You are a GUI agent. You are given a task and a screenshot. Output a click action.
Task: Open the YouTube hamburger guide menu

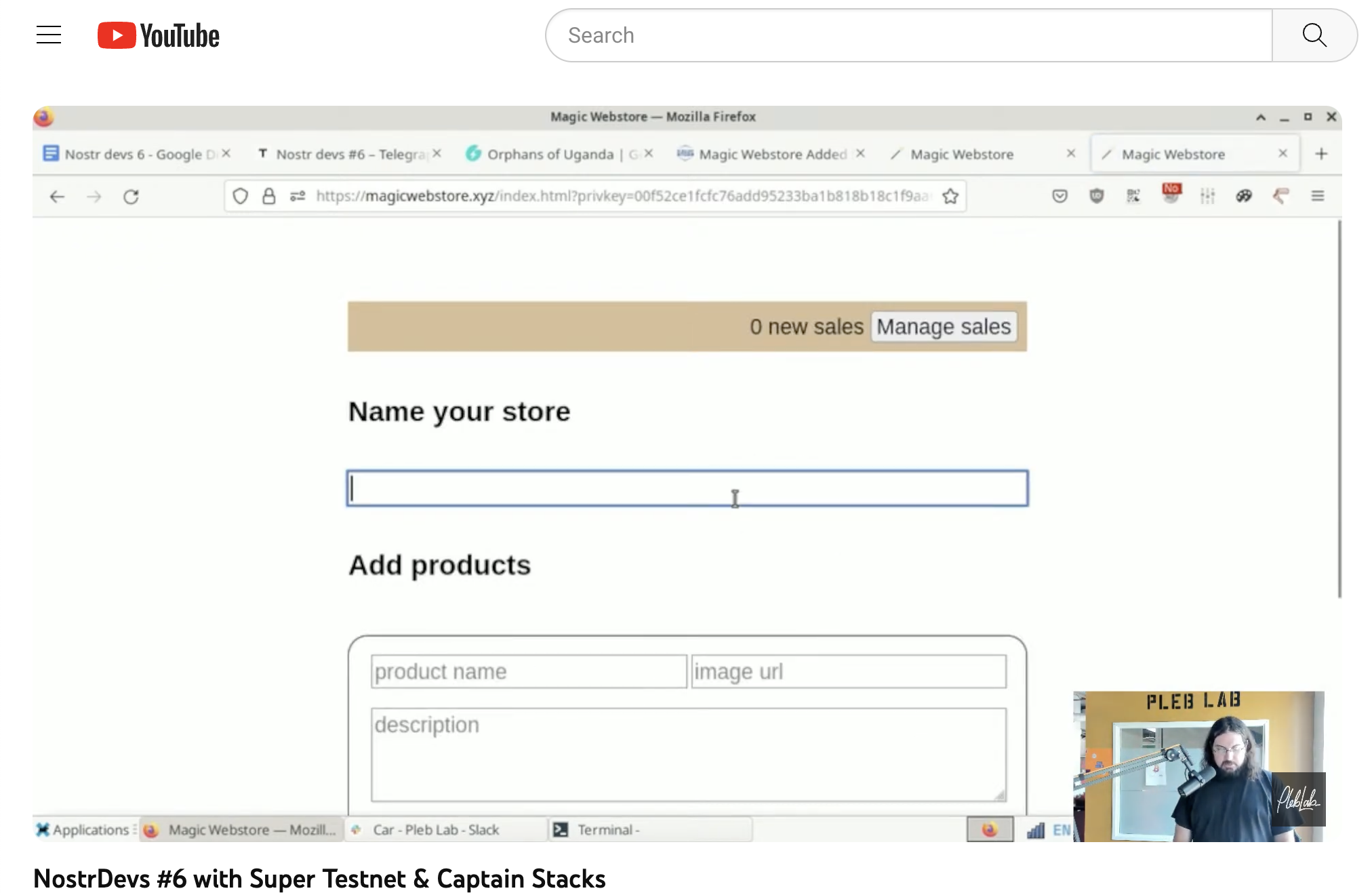pyautogui.click(x=49, y=35)
